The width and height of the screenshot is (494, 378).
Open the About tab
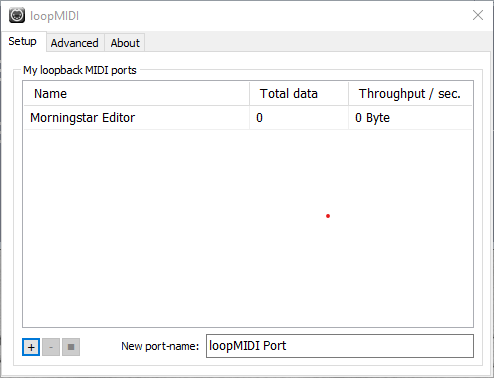point(125,43)
